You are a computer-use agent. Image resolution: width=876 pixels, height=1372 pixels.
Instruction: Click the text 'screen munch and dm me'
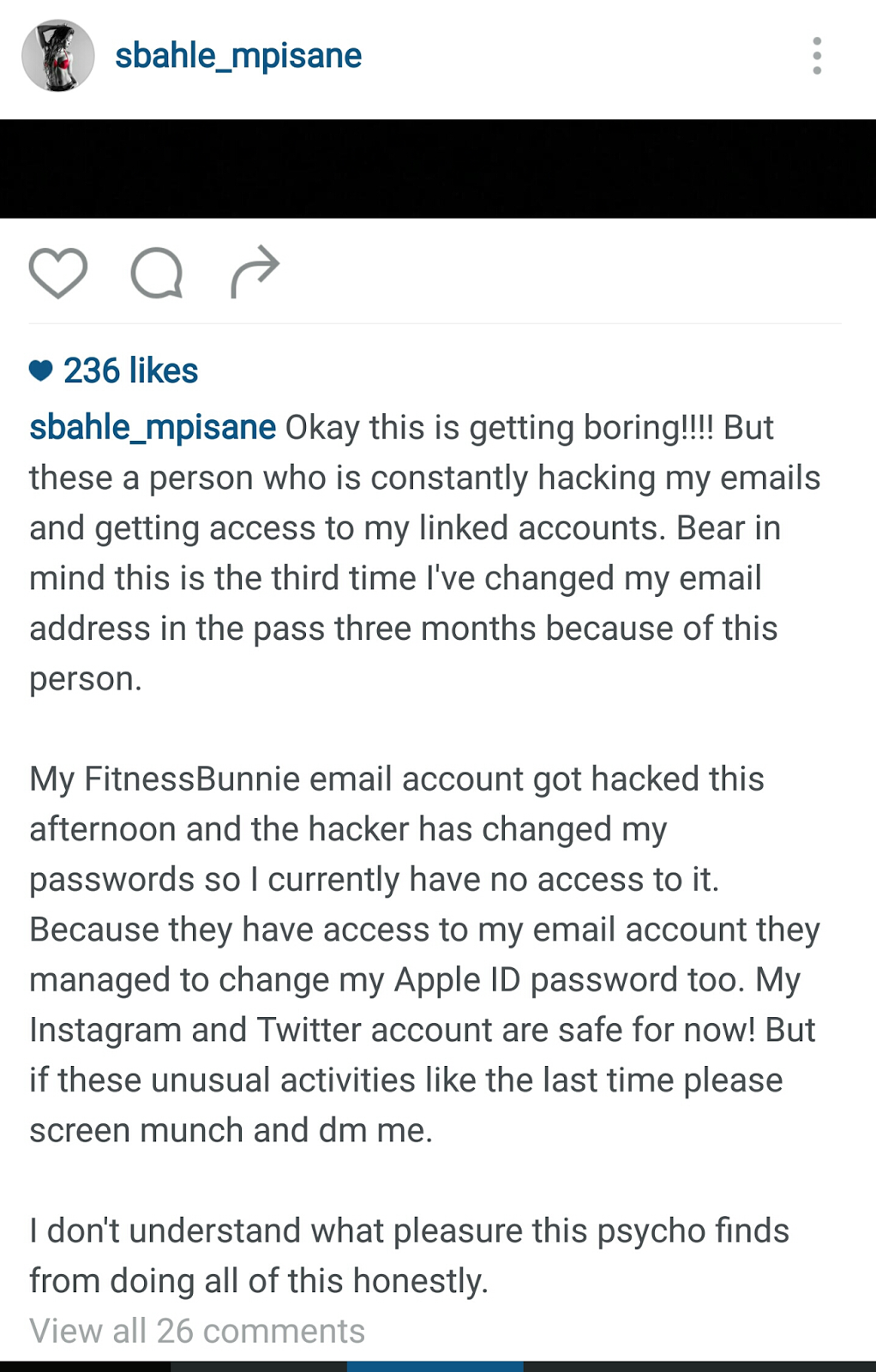[231, 1130]
